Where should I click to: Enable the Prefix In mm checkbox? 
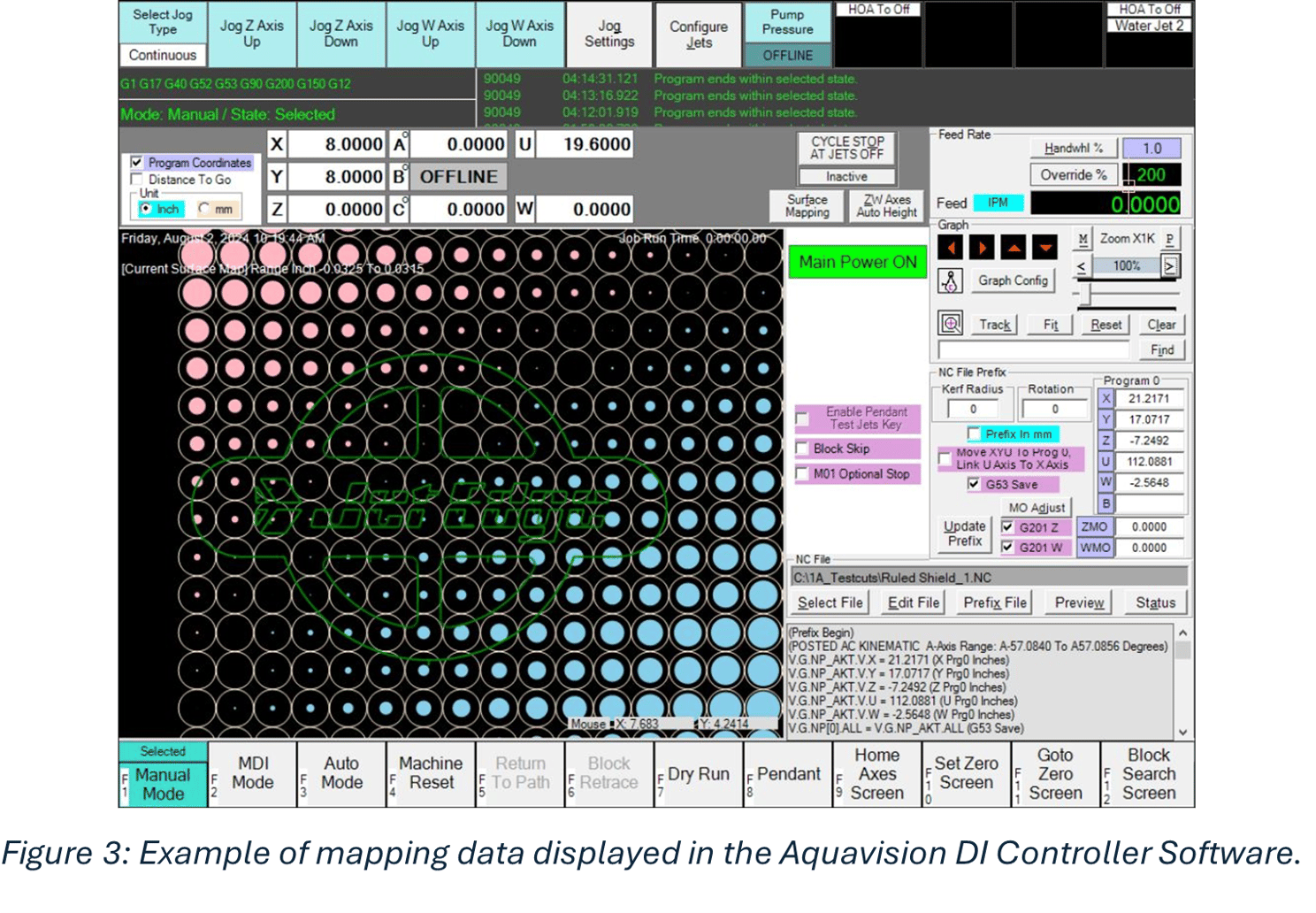(974, 433)
